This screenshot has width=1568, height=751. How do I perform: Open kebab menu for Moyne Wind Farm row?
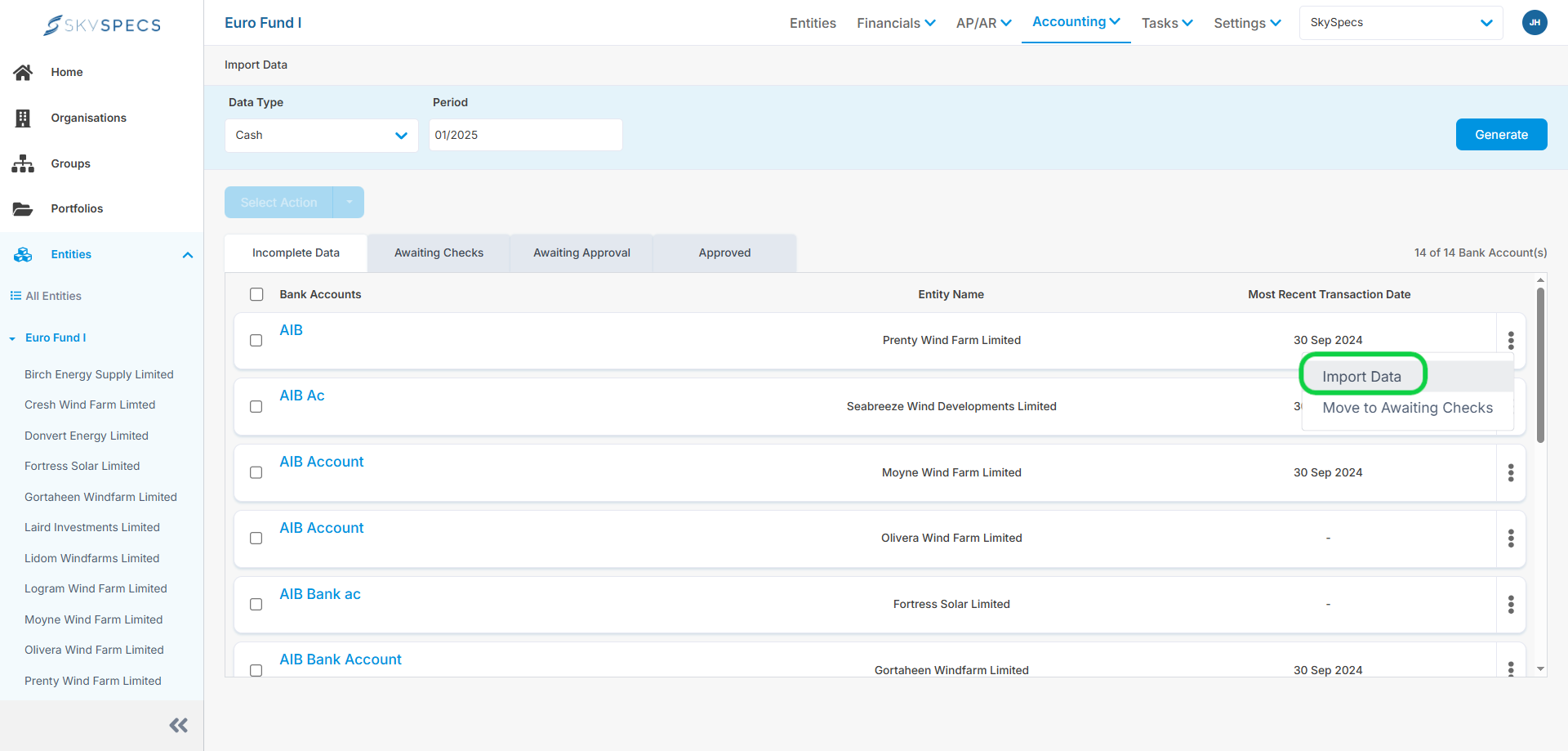[1511, 472]
